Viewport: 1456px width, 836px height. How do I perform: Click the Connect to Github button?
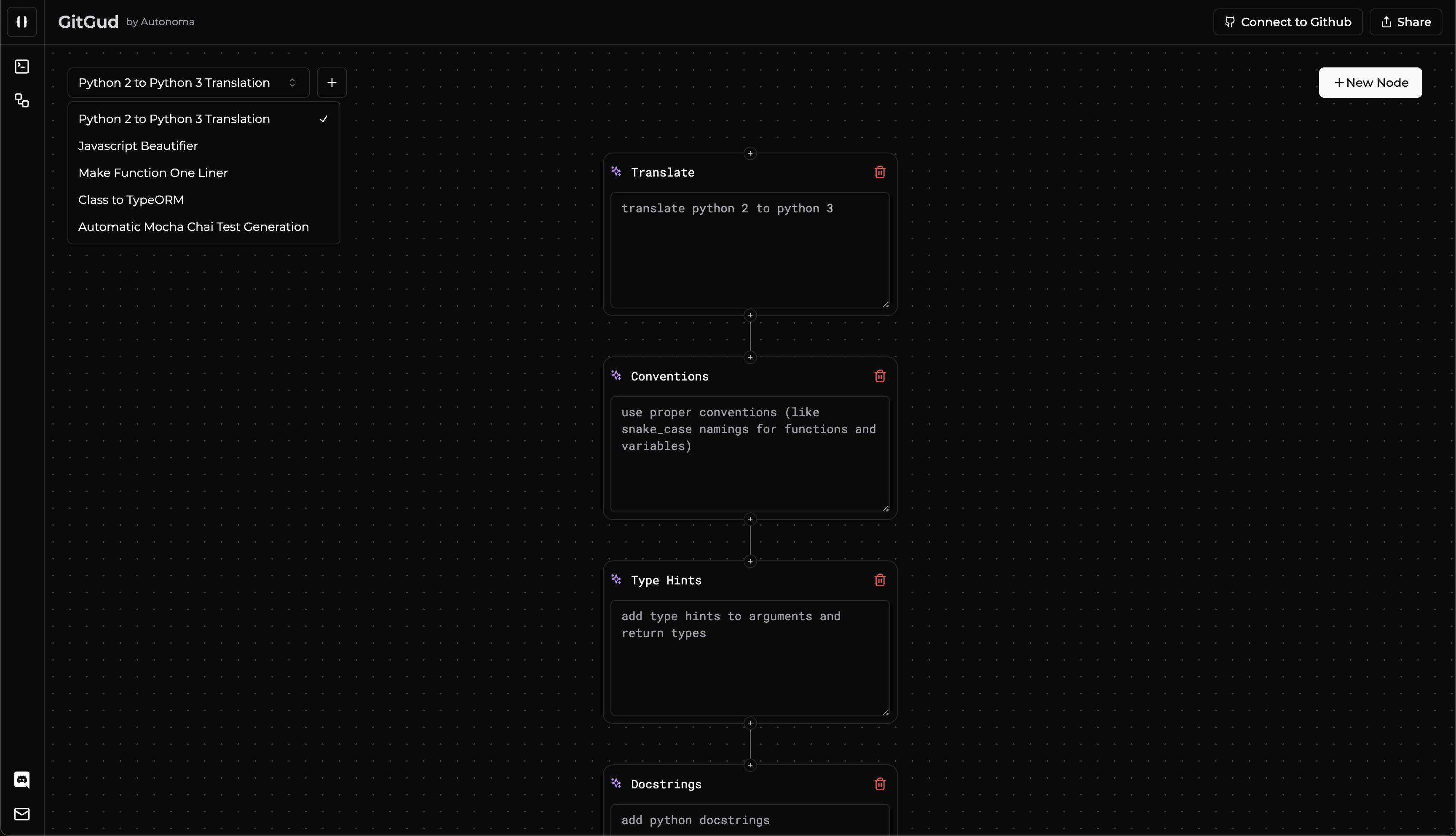tap(1288, 22)
